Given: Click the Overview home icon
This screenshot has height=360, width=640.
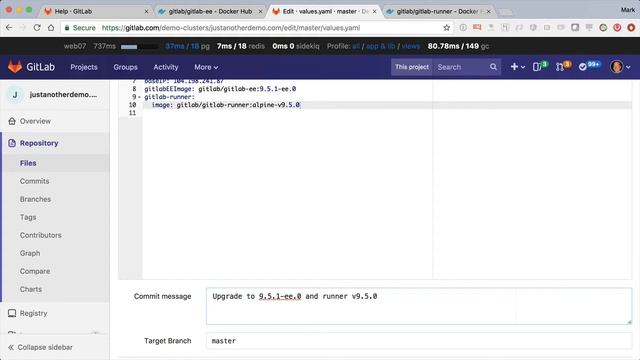Looking at the screenshot, I should (x=12, y=121).
